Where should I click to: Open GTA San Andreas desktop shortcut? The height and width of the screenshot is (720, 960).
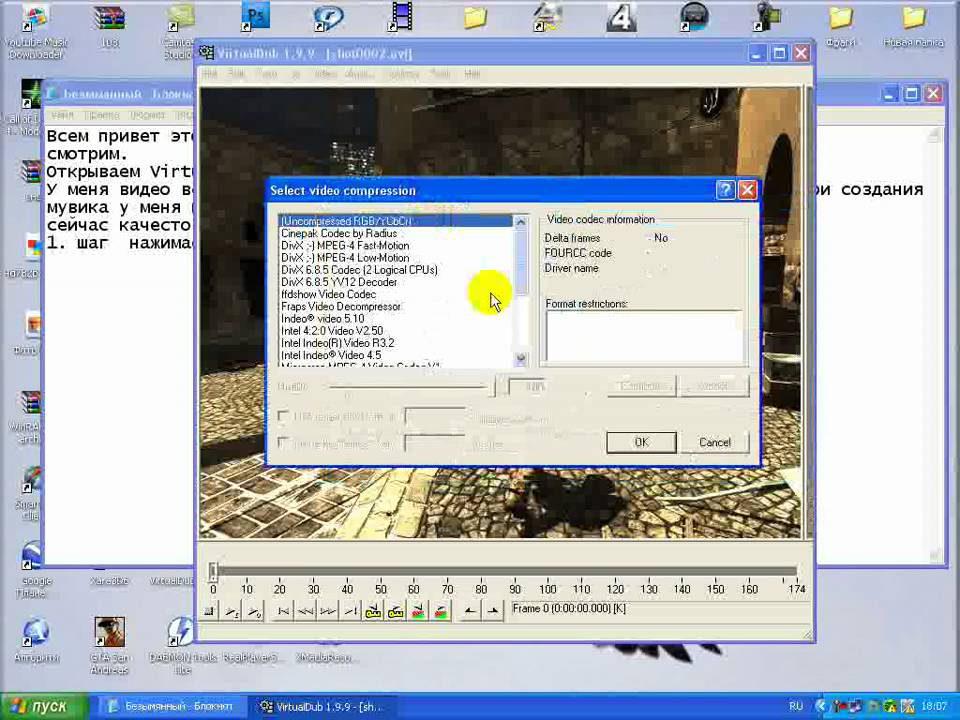pos(110,645)
